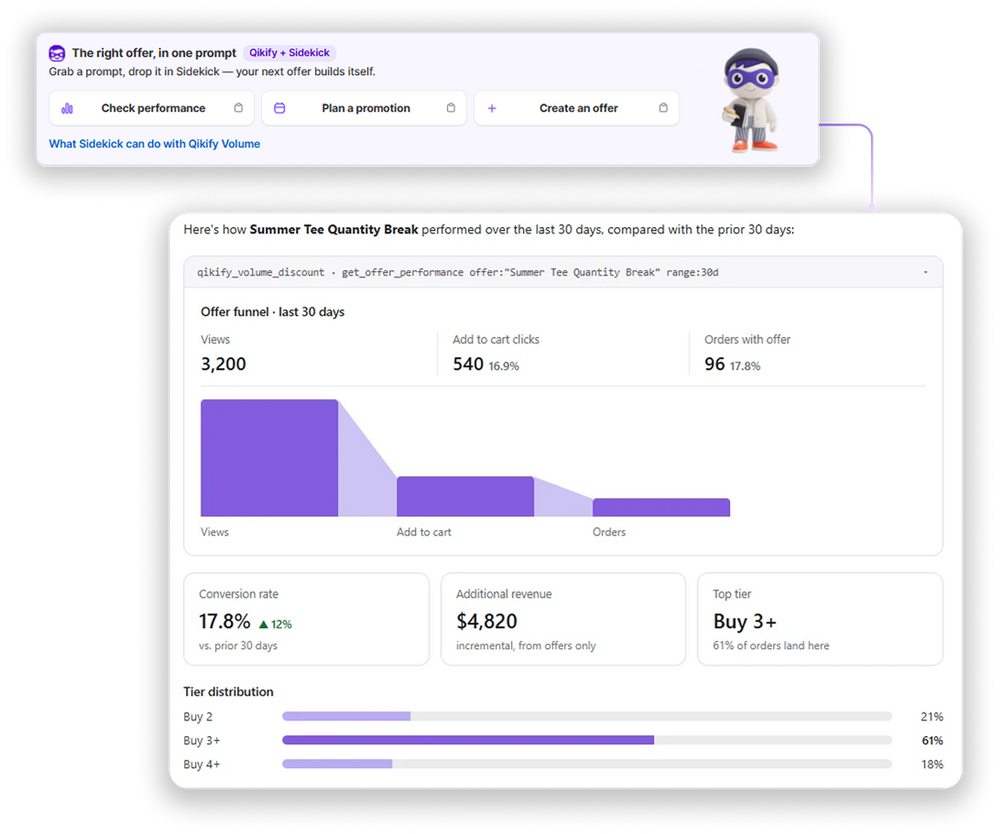The image size is (1000, 834).
Task: Click the 'vs. prior 30 days' caption
Action: 238,645
